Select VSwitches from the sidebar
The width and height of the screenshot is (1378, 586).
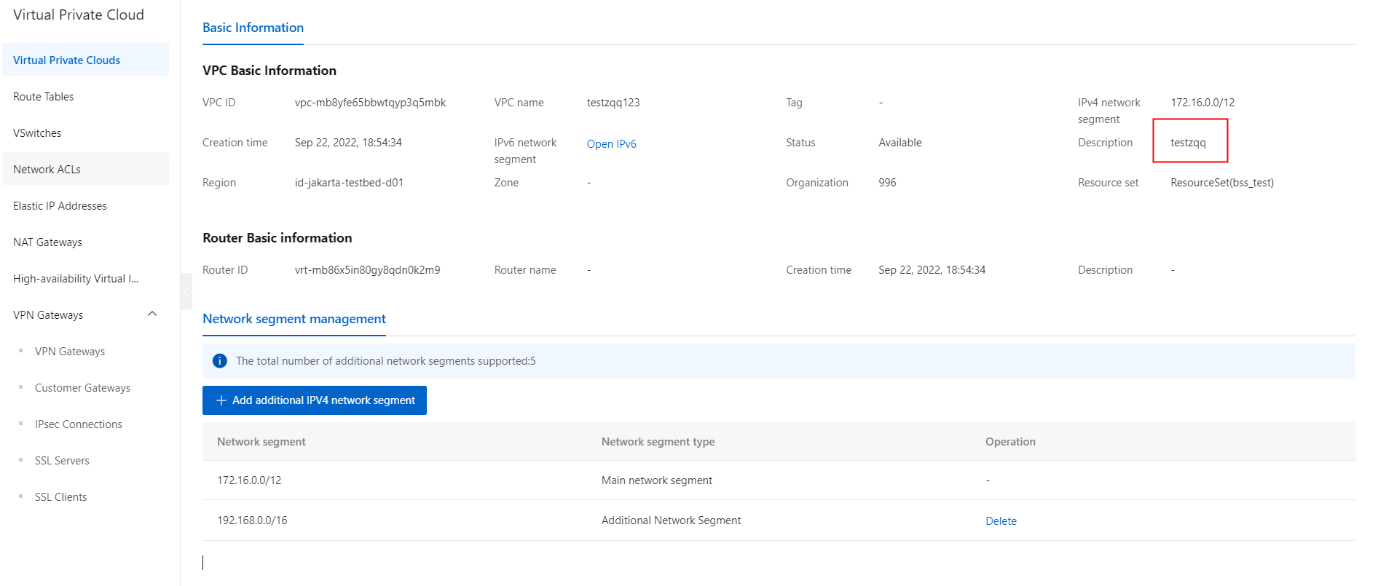point(85,133)
